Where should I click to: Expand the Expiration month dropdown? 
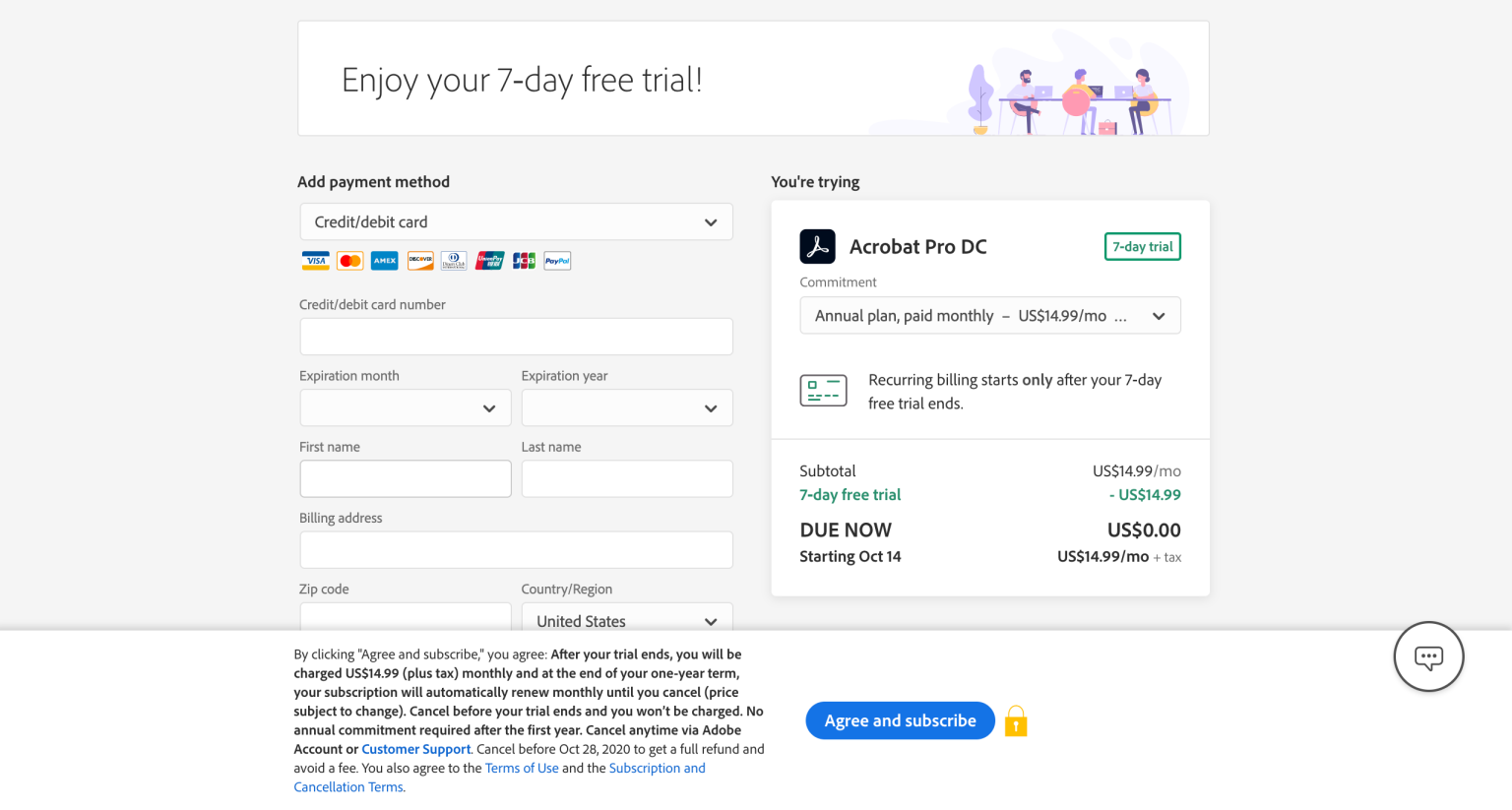pyautogui.click(x=405, y=407)
